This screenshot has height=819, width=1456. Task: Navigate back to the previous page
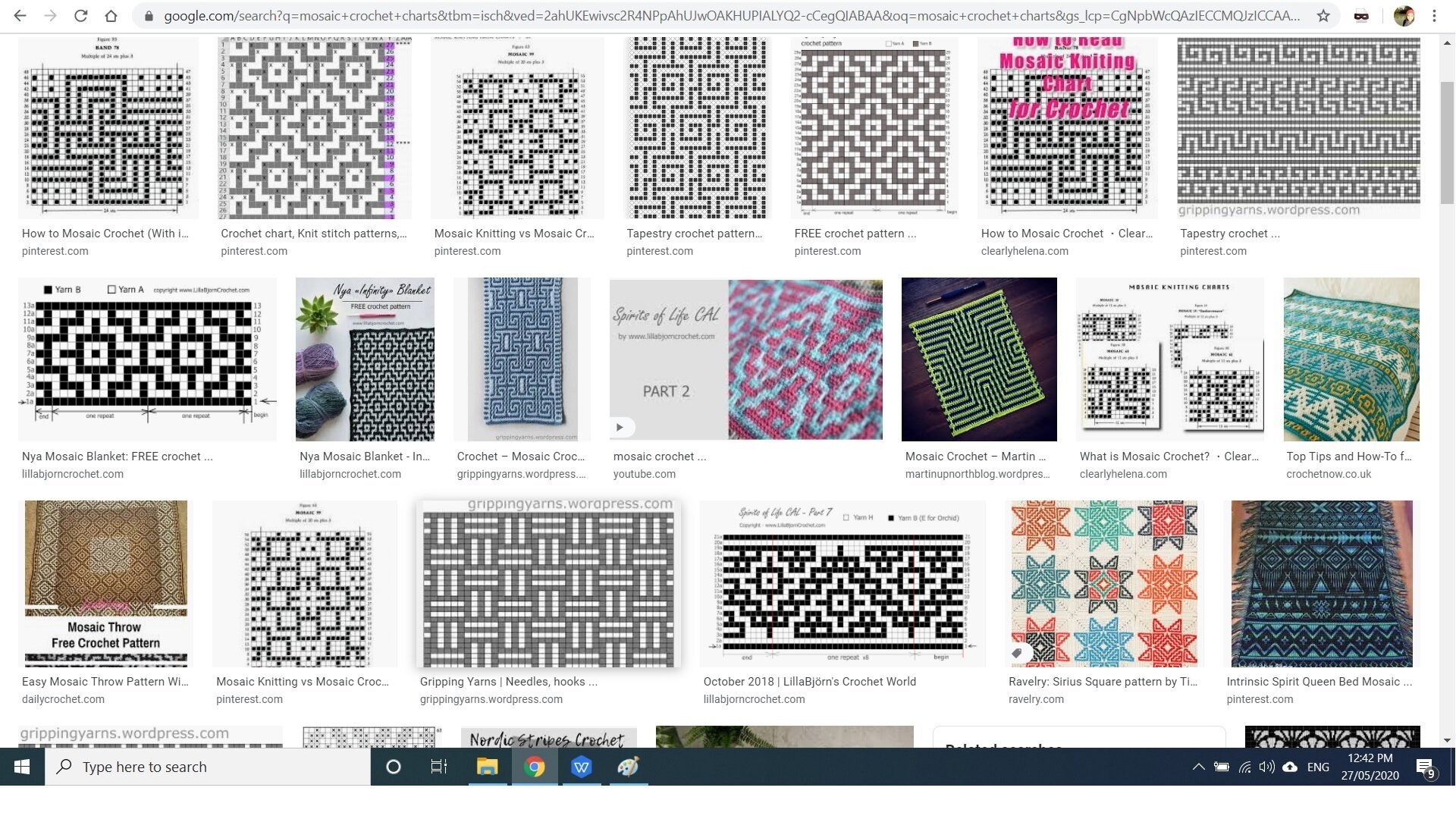pos(20,14)
